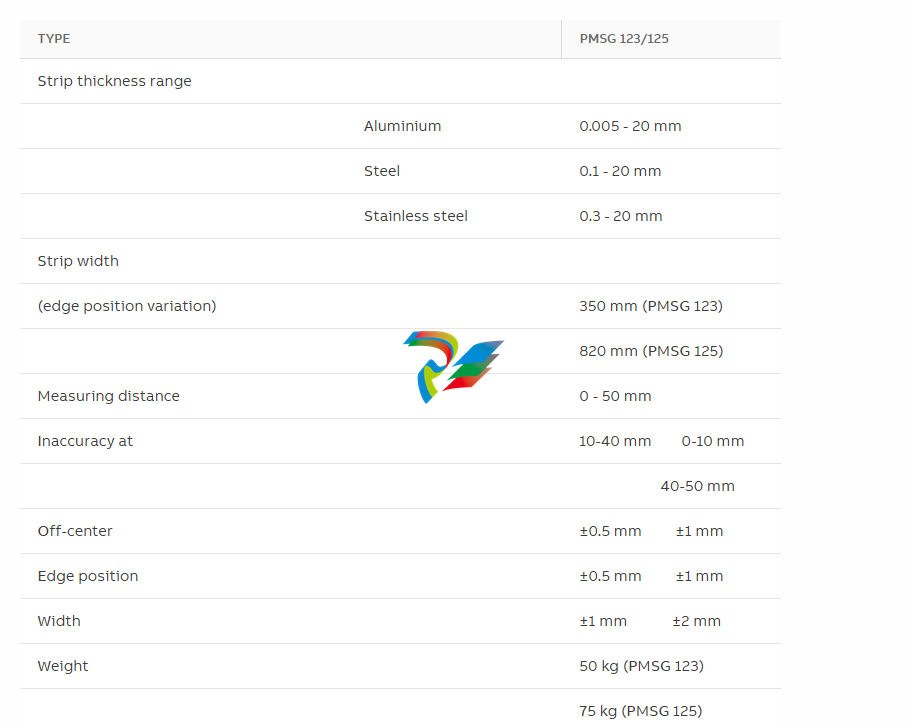
Task: Select the 50 kg (PMSG 123) weight value
Action: coord(641,666)
